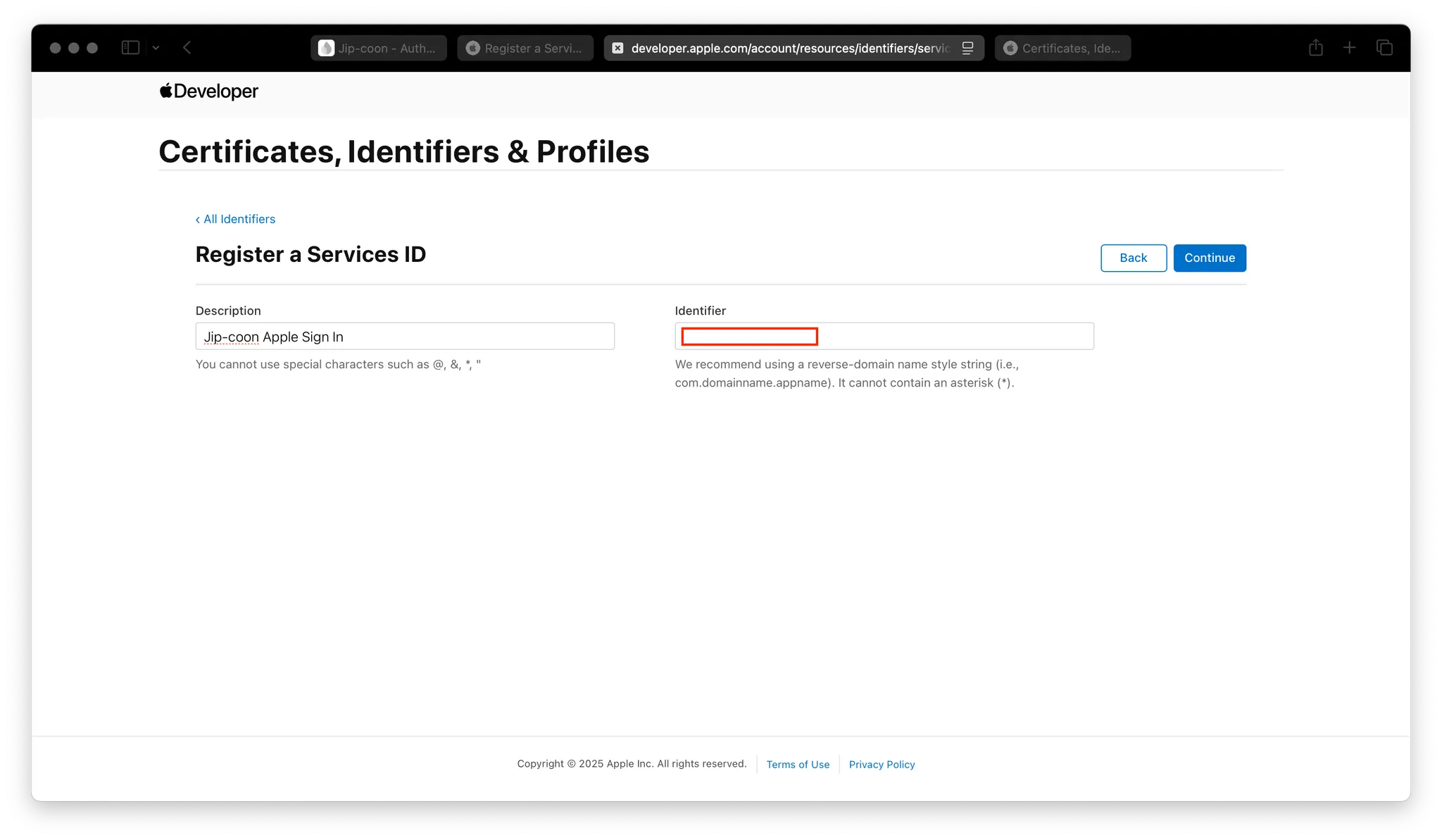Image resolution: width=1442 pixels, height=840 pixels.
Task: Open the sidebar options dropdown chevron
Action: [x=156, y=48]
